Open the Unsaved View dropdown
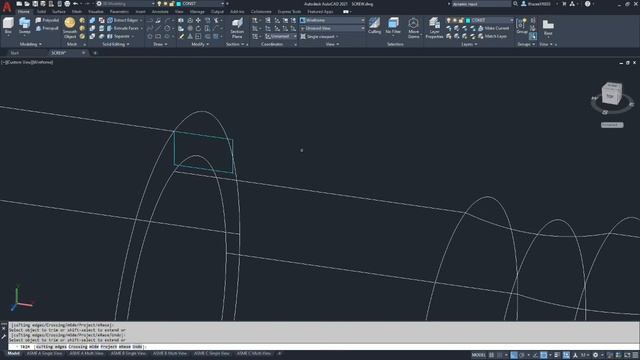This screenshot has height=360, width=640. pyautogui.click(x=332, y=28)
